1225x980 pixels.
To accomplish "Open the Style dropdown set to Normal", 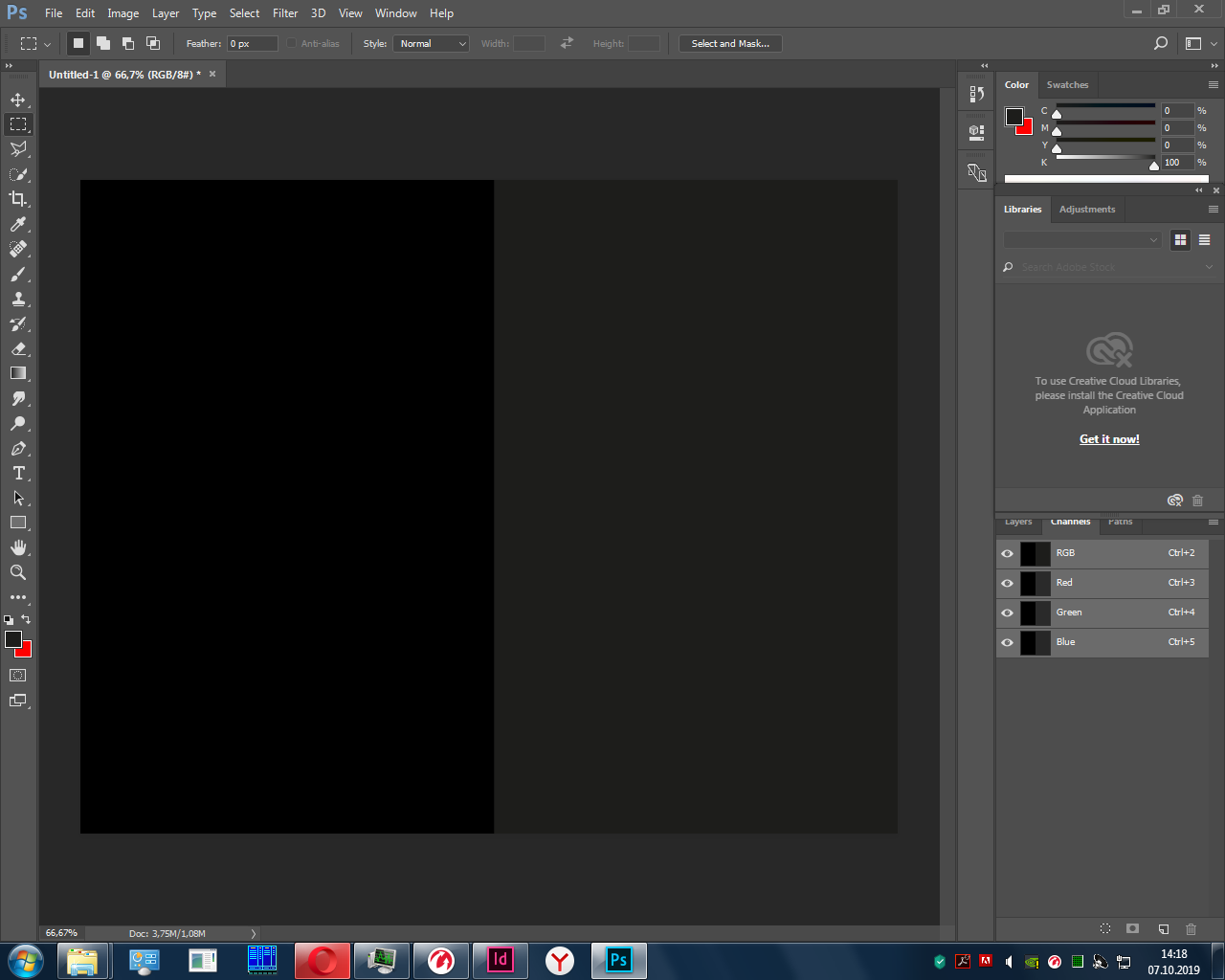I will click(x=431, y=43).
